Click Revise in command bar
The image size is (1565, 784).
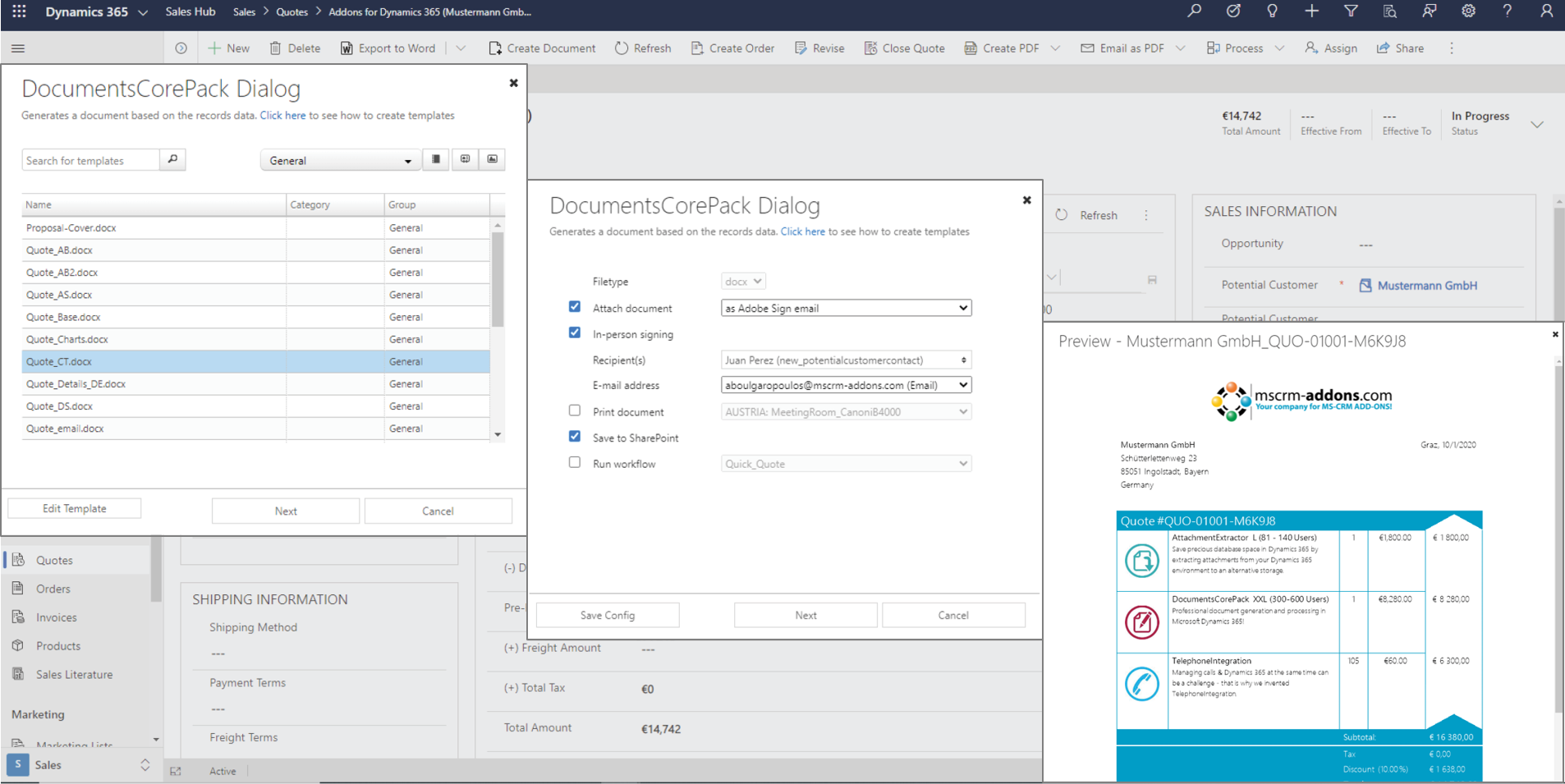pos(819,48)
